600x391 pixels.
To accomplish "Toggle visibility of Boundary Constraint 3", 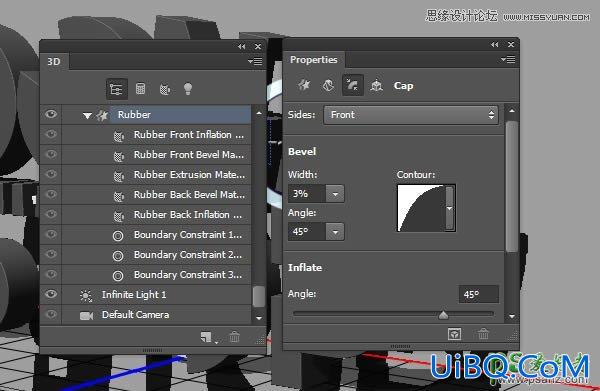I will pos(51,274).
